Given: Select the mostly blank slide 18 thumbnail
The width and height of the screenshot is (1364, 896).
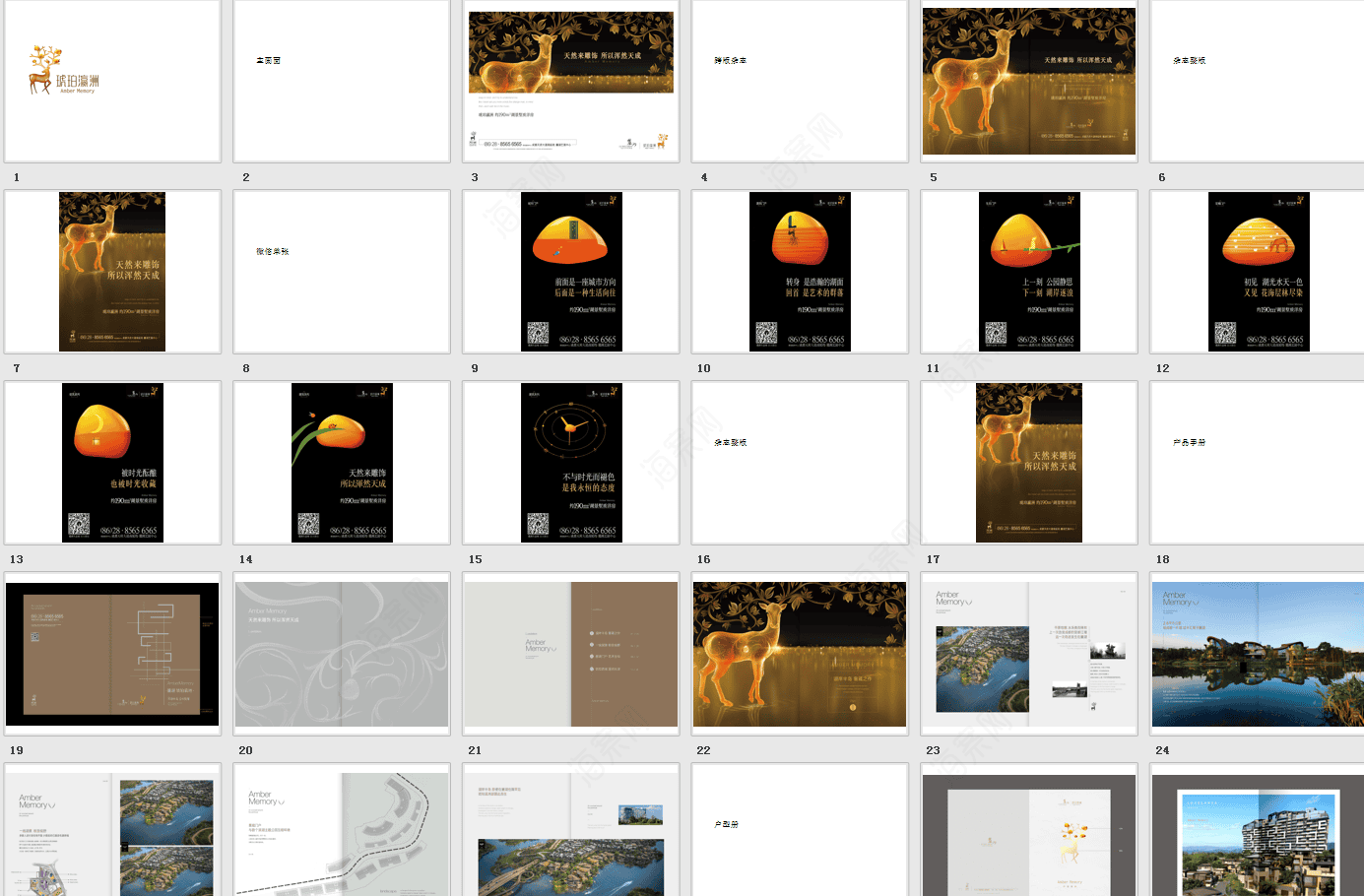Looking at the screenshot, I should pos(1258,463).
